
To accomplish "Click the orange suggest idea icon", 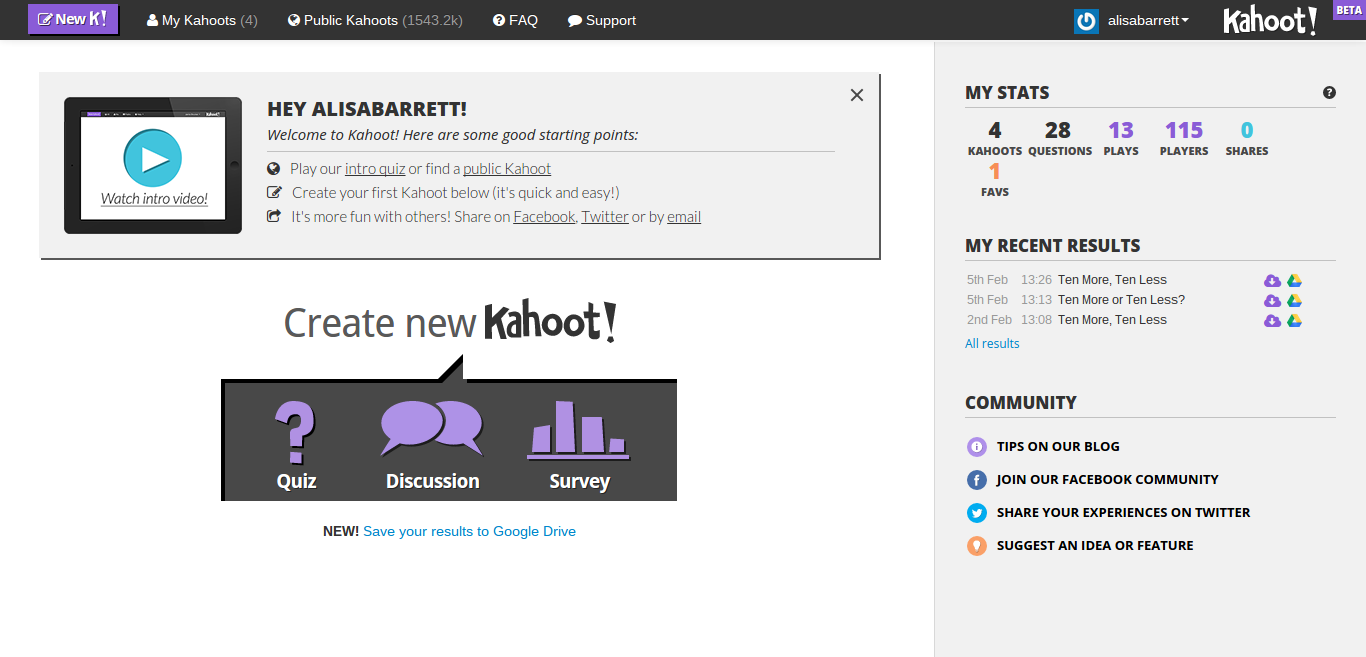I will (977, 546).
